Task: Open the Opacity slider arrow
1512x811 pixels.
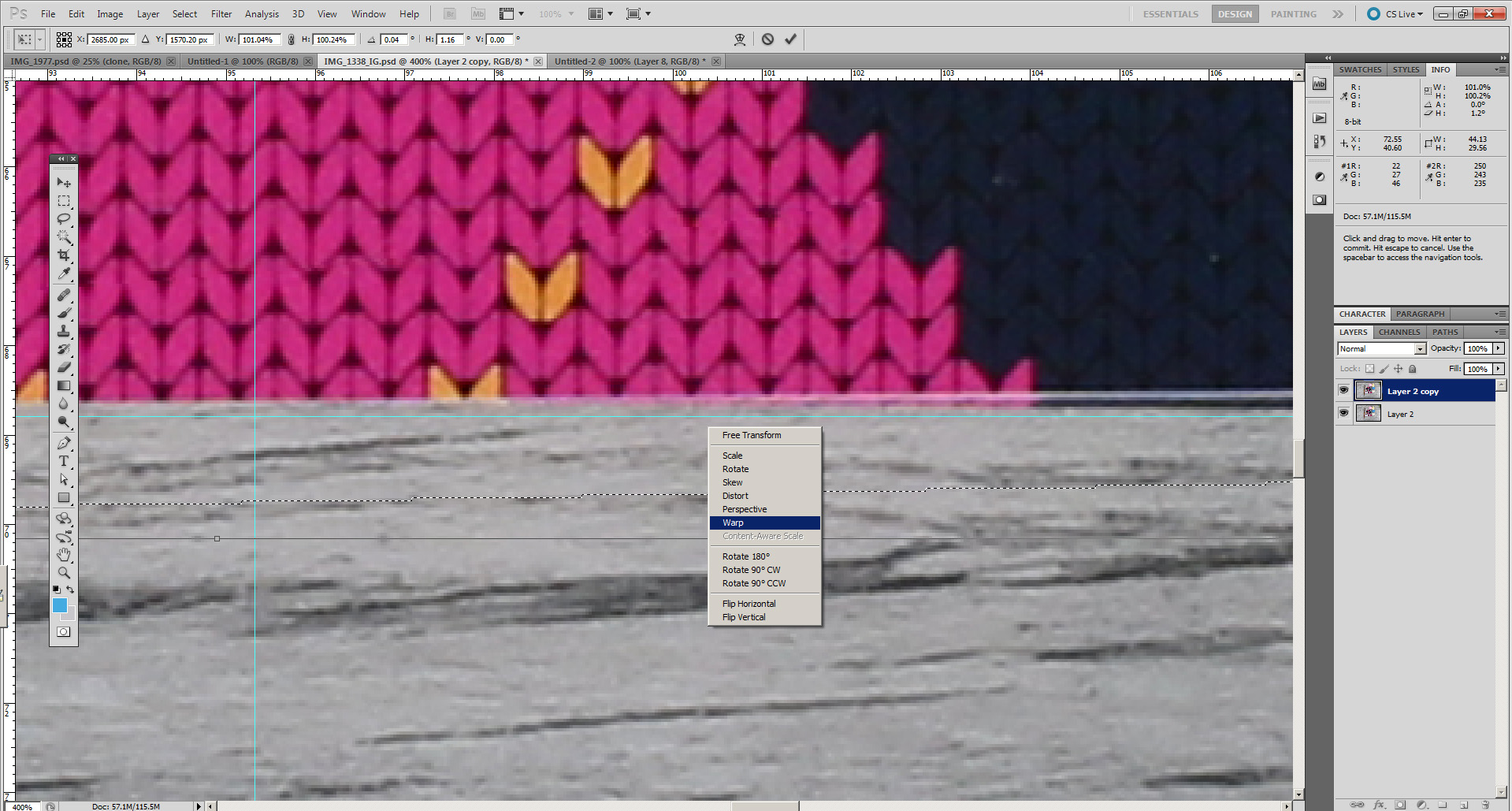Action: click(x=1498, y=348)
